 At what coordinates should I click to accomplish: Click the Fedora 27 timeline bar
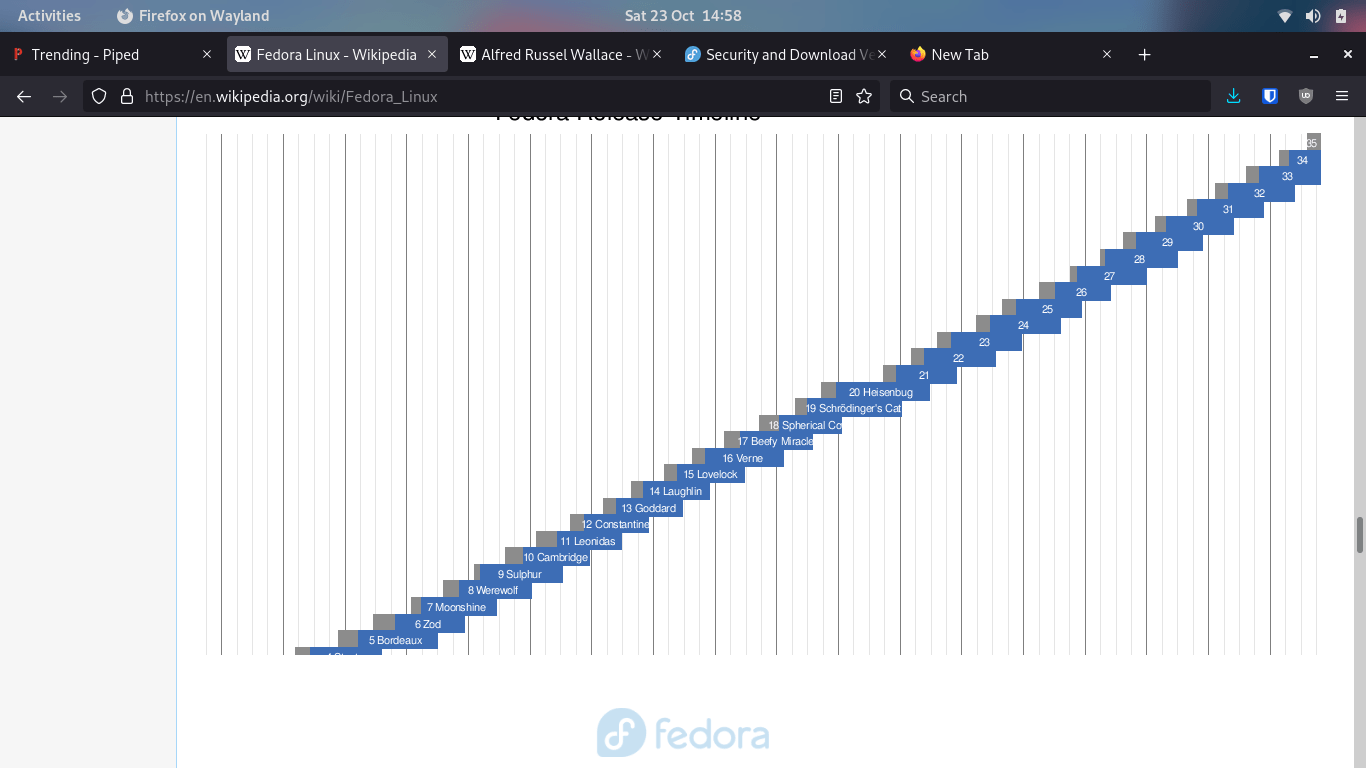[1112, 276]
